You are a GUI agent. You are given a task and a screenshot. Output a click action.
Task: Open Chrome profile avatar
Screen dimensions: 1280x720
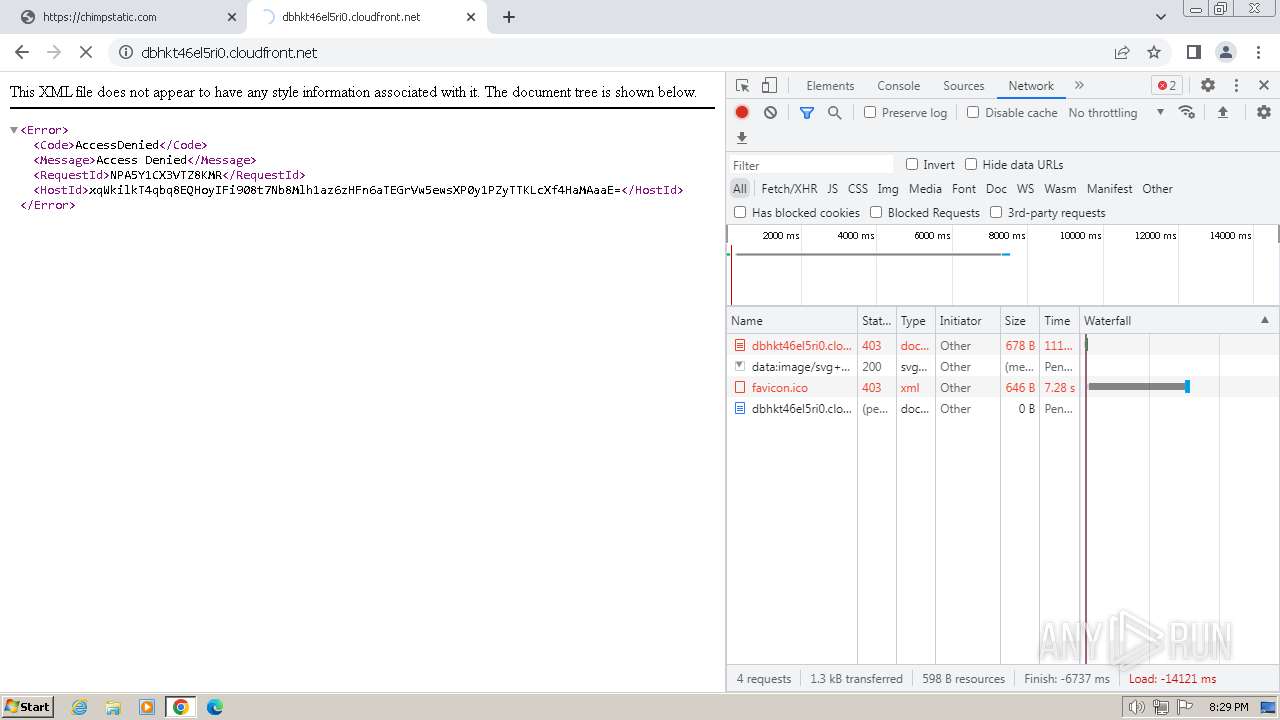[1225, 52]
